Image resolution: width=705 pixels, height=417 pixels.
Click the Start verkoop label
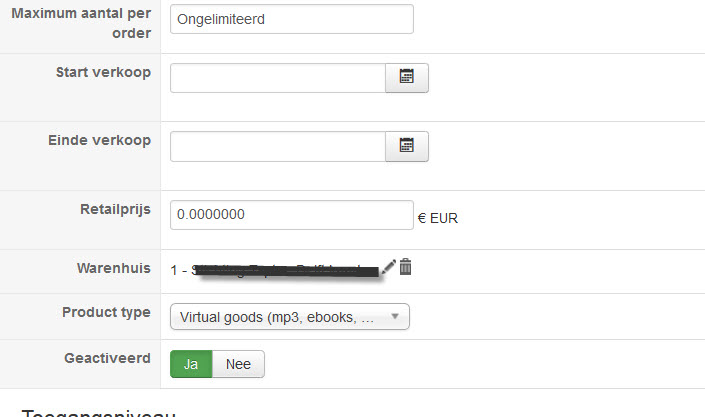pos(101,72)
